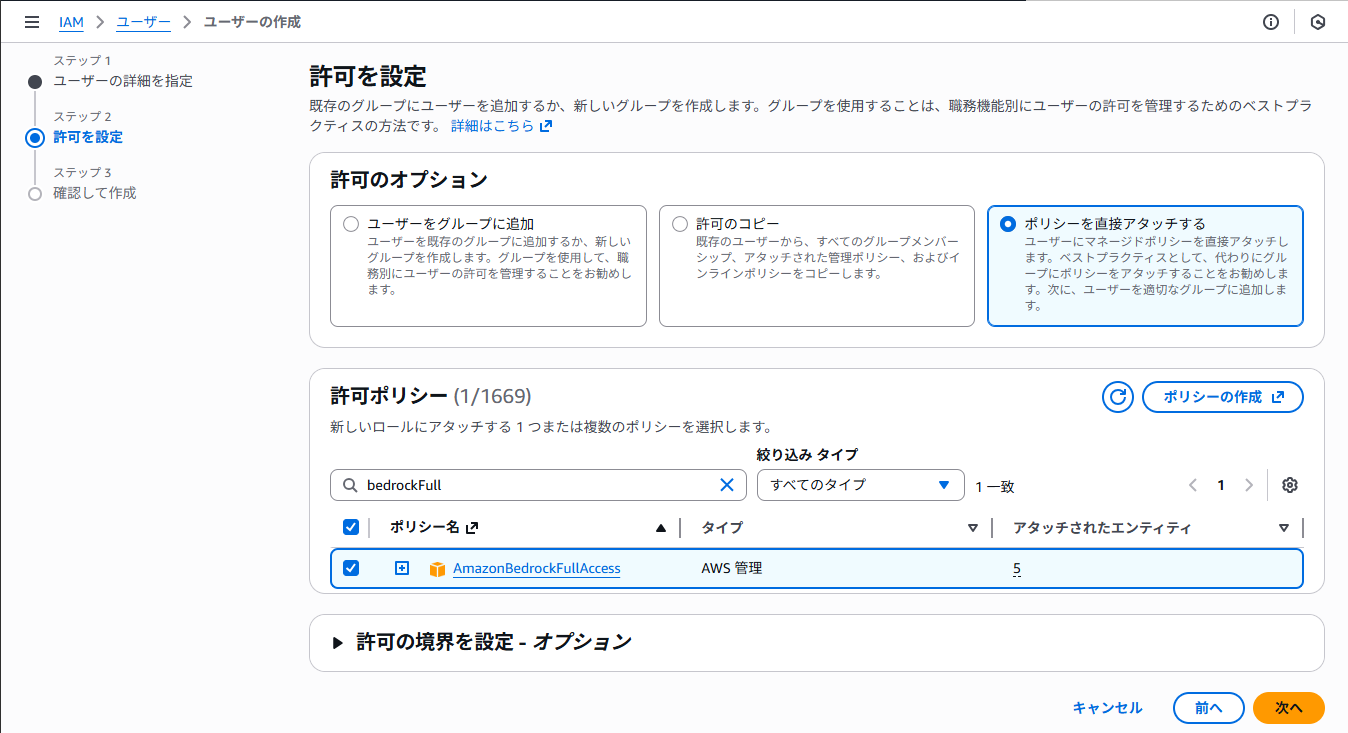Open table preferences gear icon
This screenshot has height=733, width=1348.
coord(1290,485)
